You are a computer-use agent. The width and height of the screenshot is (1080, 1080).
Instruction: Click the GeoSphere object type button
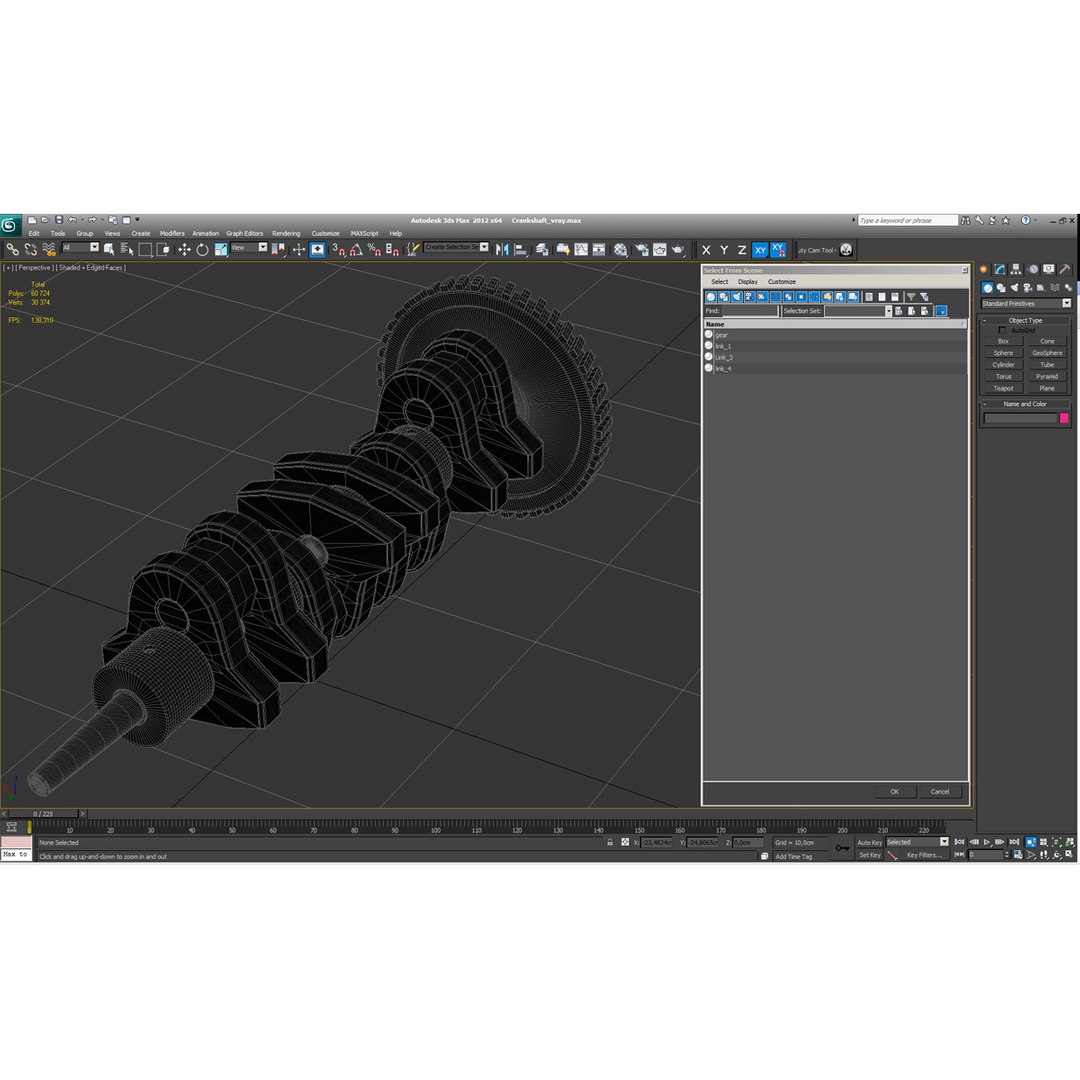click(x=1047, y=353)
